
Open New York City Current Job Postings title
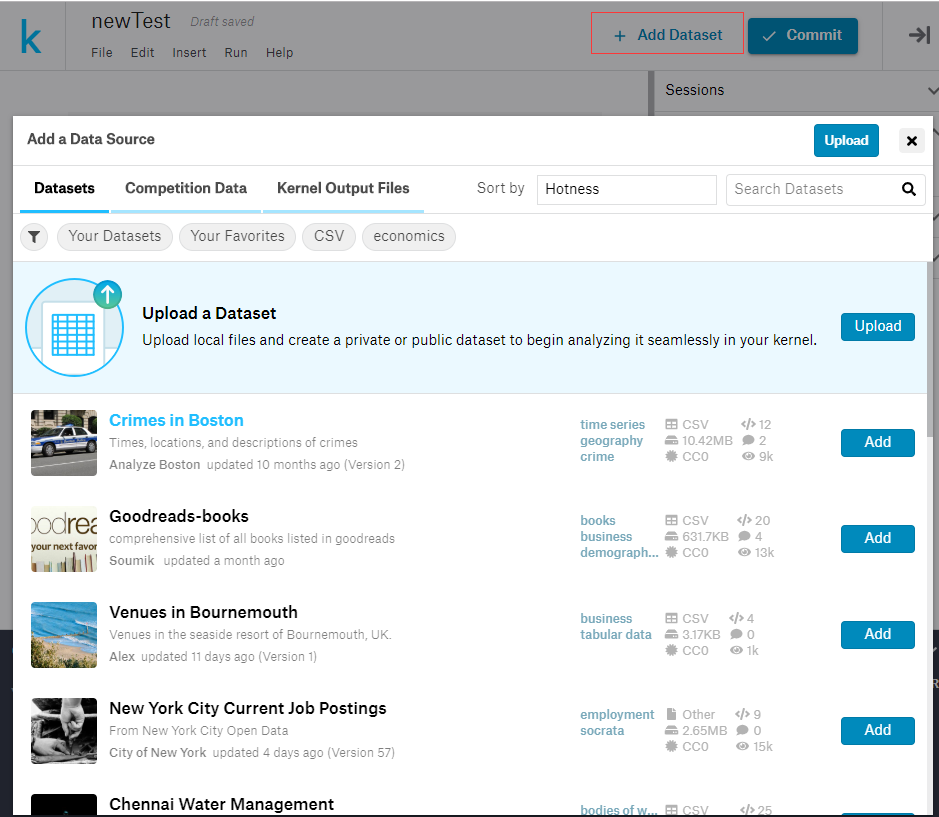[x=247, y=708]
